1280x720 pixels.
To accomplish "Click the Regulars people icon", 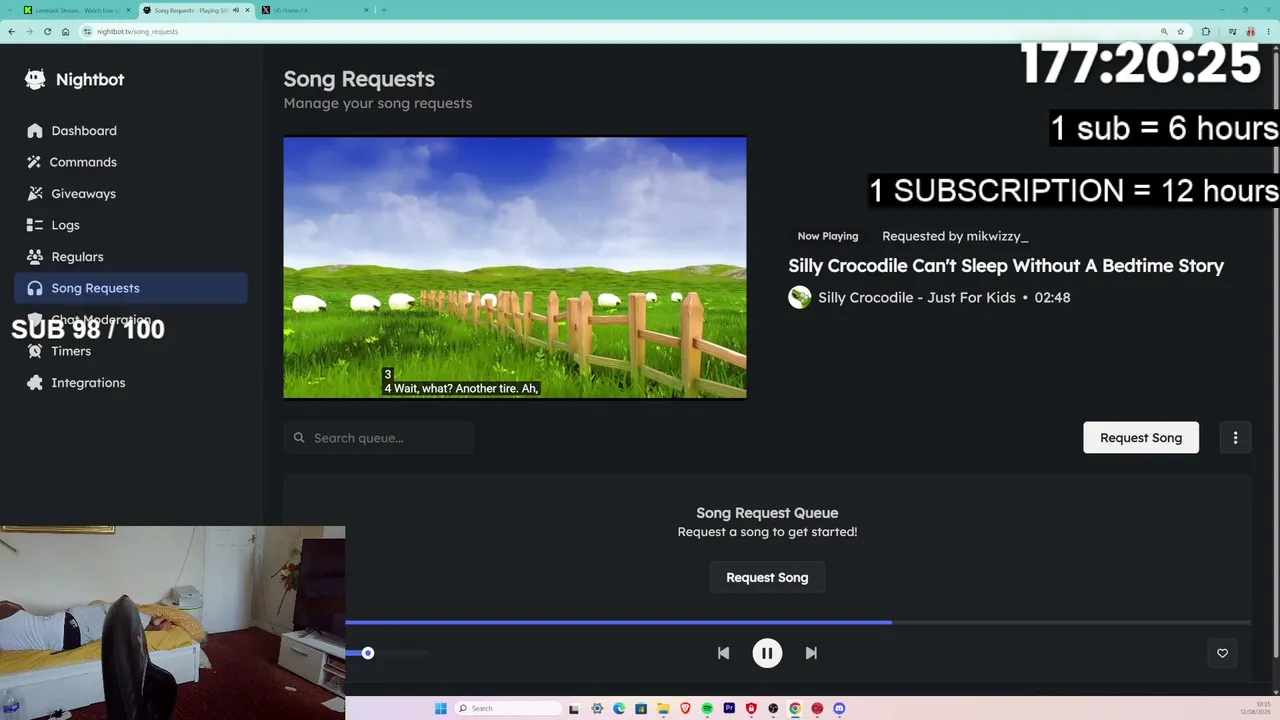I will [x=35, y=257].
